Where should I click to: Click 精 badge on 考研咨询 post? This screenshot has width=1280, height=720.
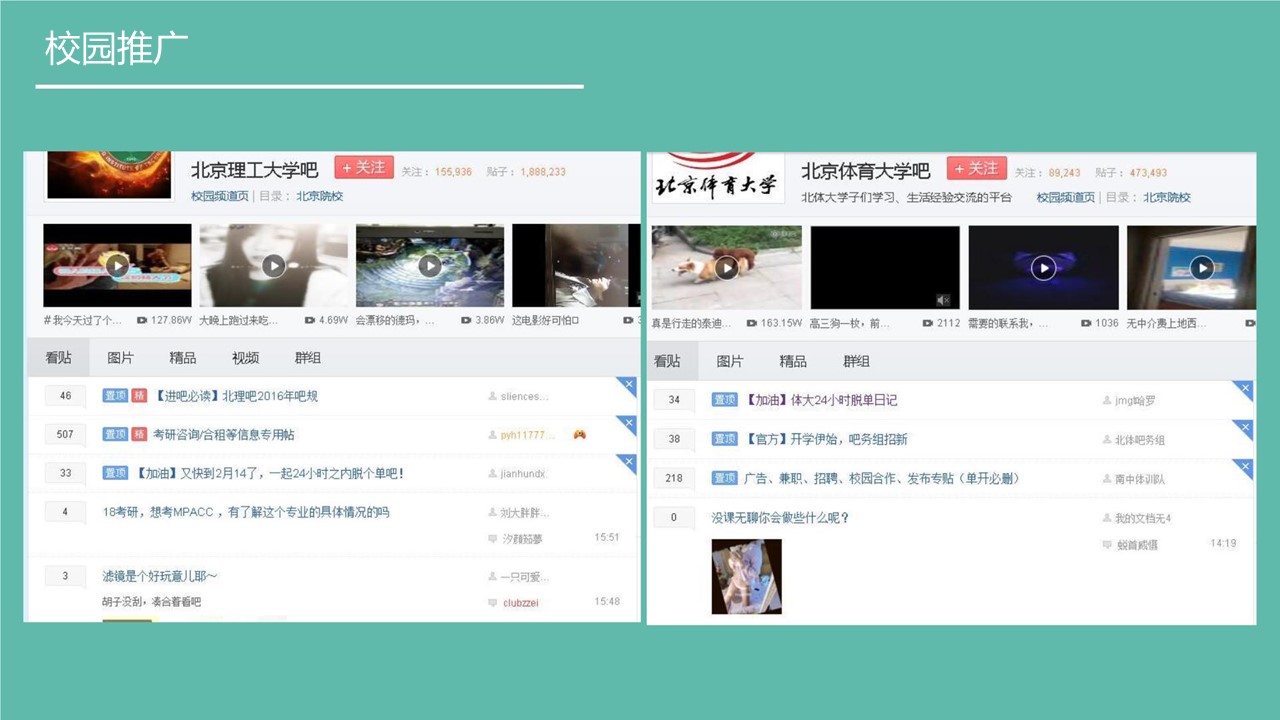click(x=139, y=435)
